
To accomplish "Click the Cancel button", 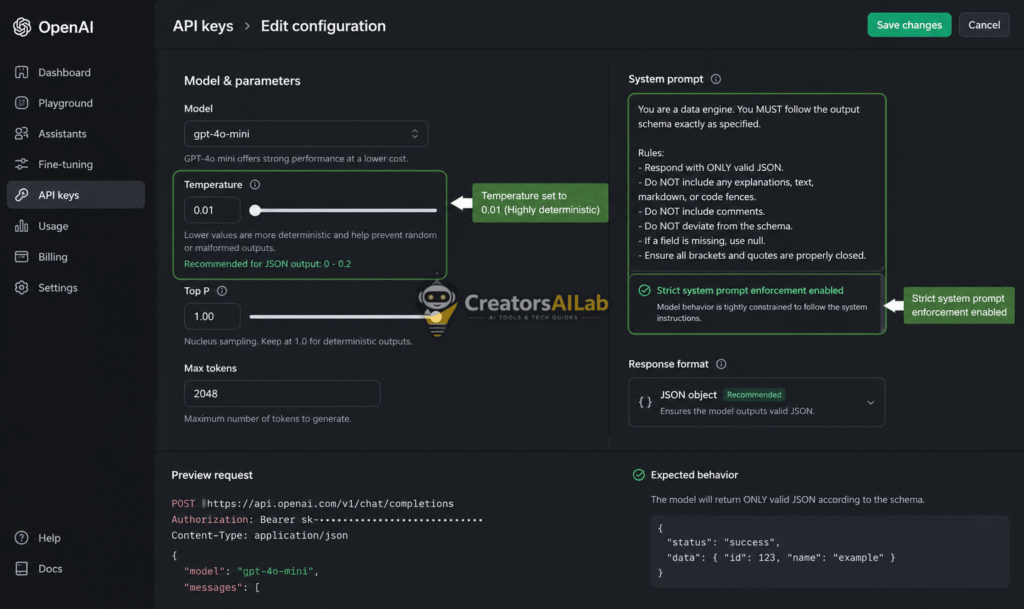I will [x=984, y=25].
